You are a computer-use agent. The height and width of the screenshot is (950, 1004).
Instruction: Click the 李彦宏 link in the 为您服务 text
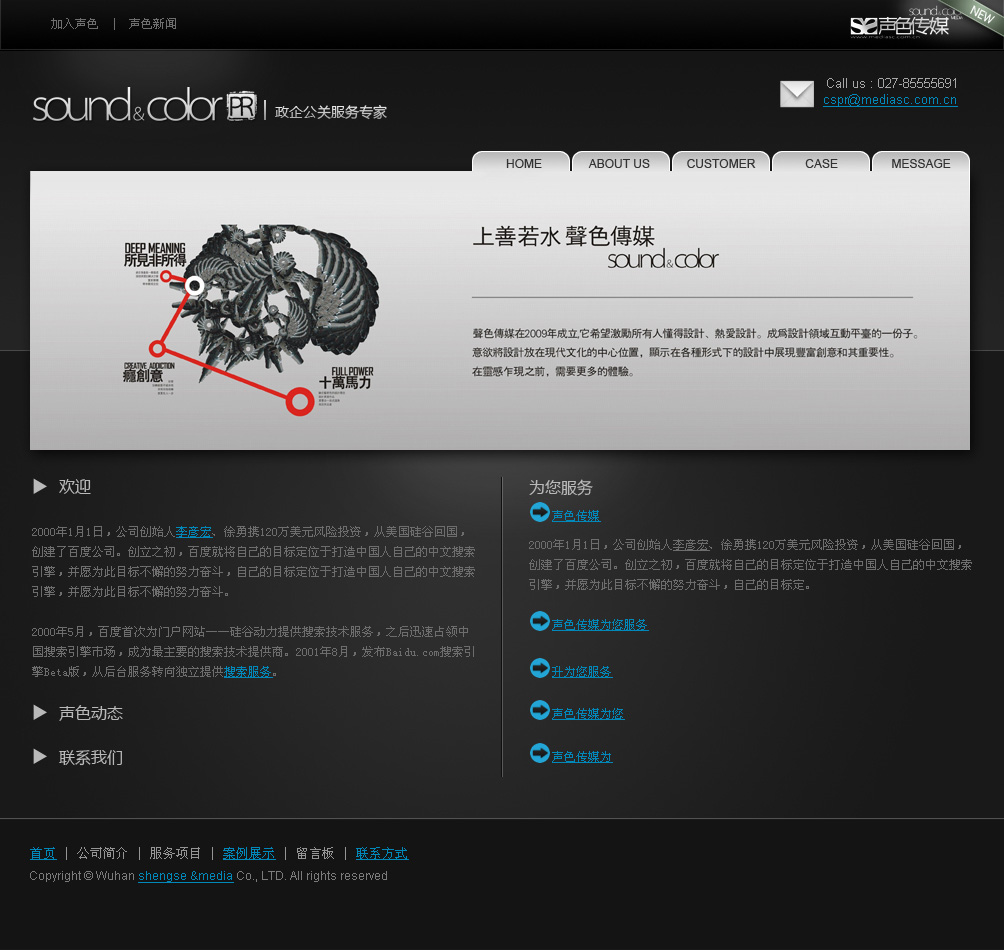coord(690,545)
